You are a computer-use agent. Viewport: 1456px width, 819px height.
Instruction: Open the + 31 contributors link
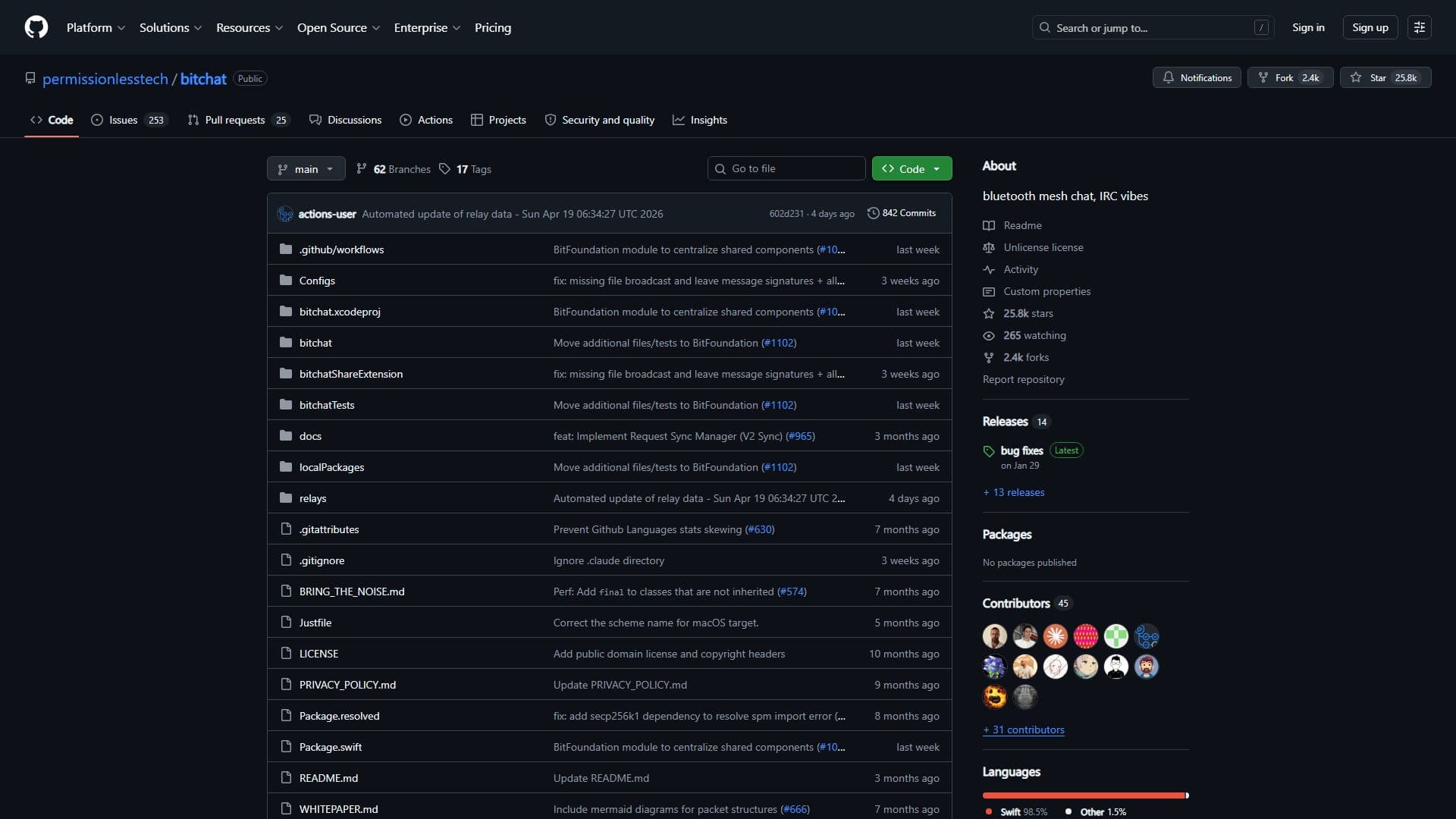1024,730
